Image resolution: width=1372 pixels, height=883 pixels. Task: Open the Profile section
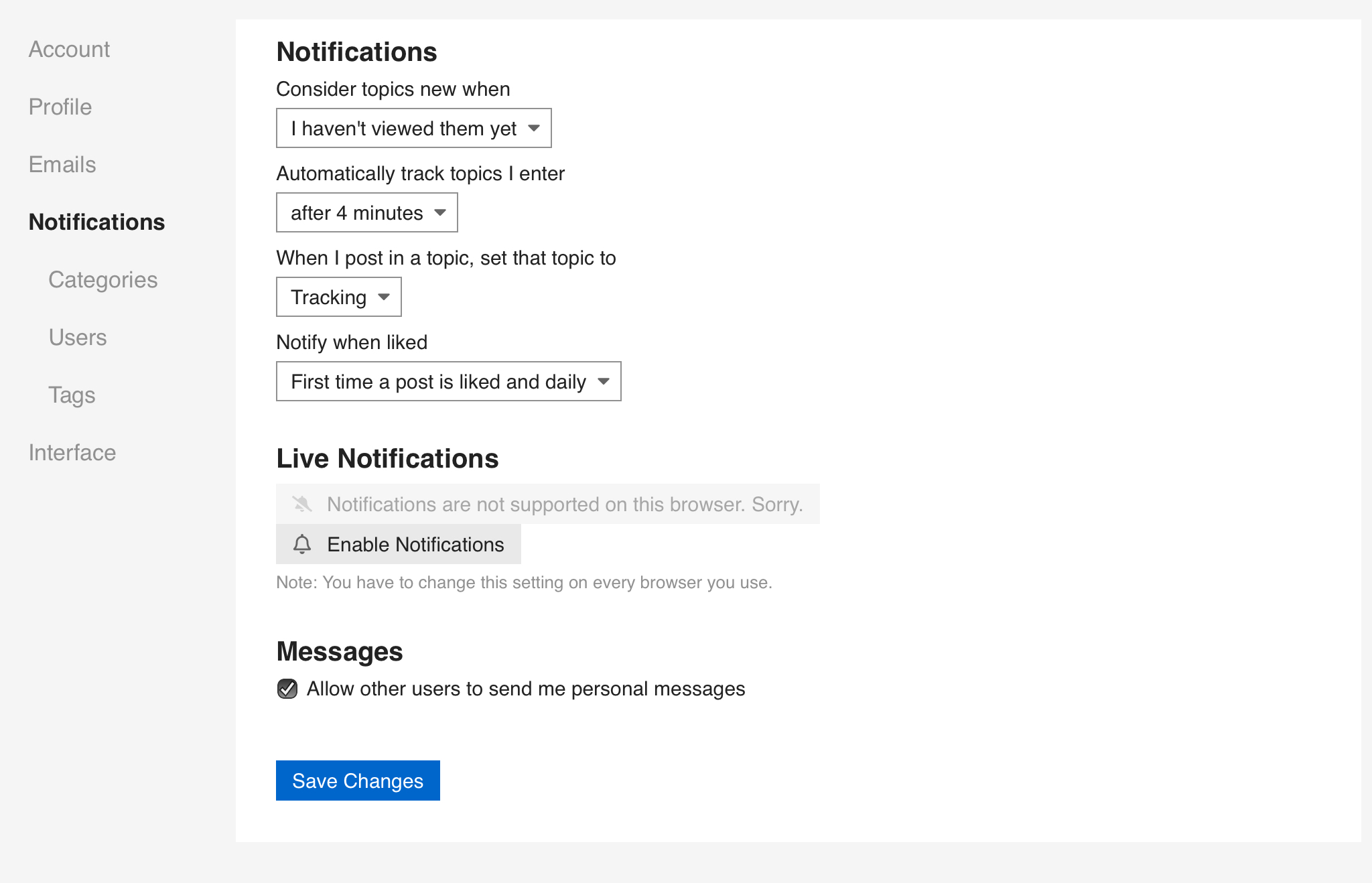point(60,107)
